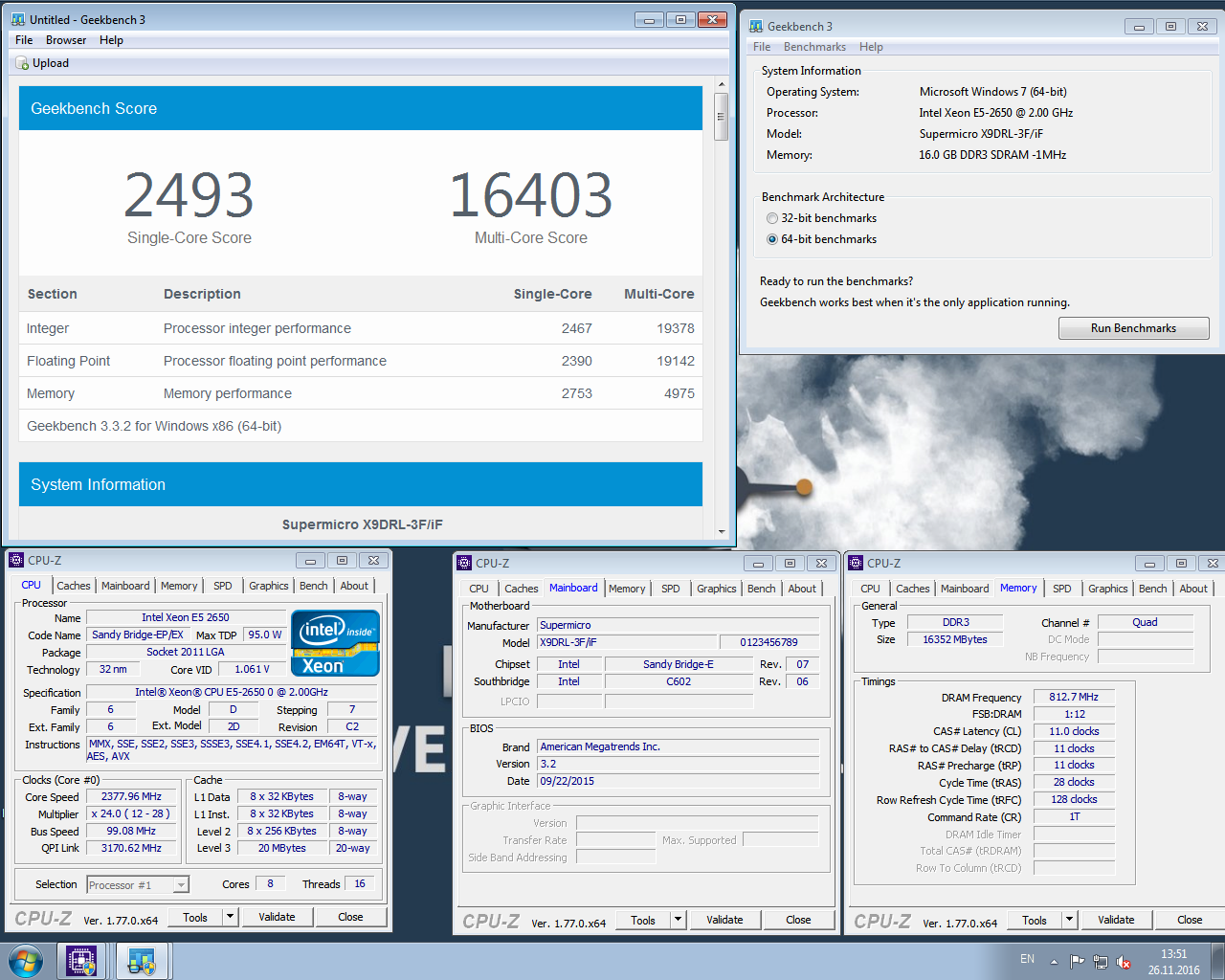Click the Single-Core Score 2493
The height and width of the screenshot is (980, 1225).
tap(189, 195)
